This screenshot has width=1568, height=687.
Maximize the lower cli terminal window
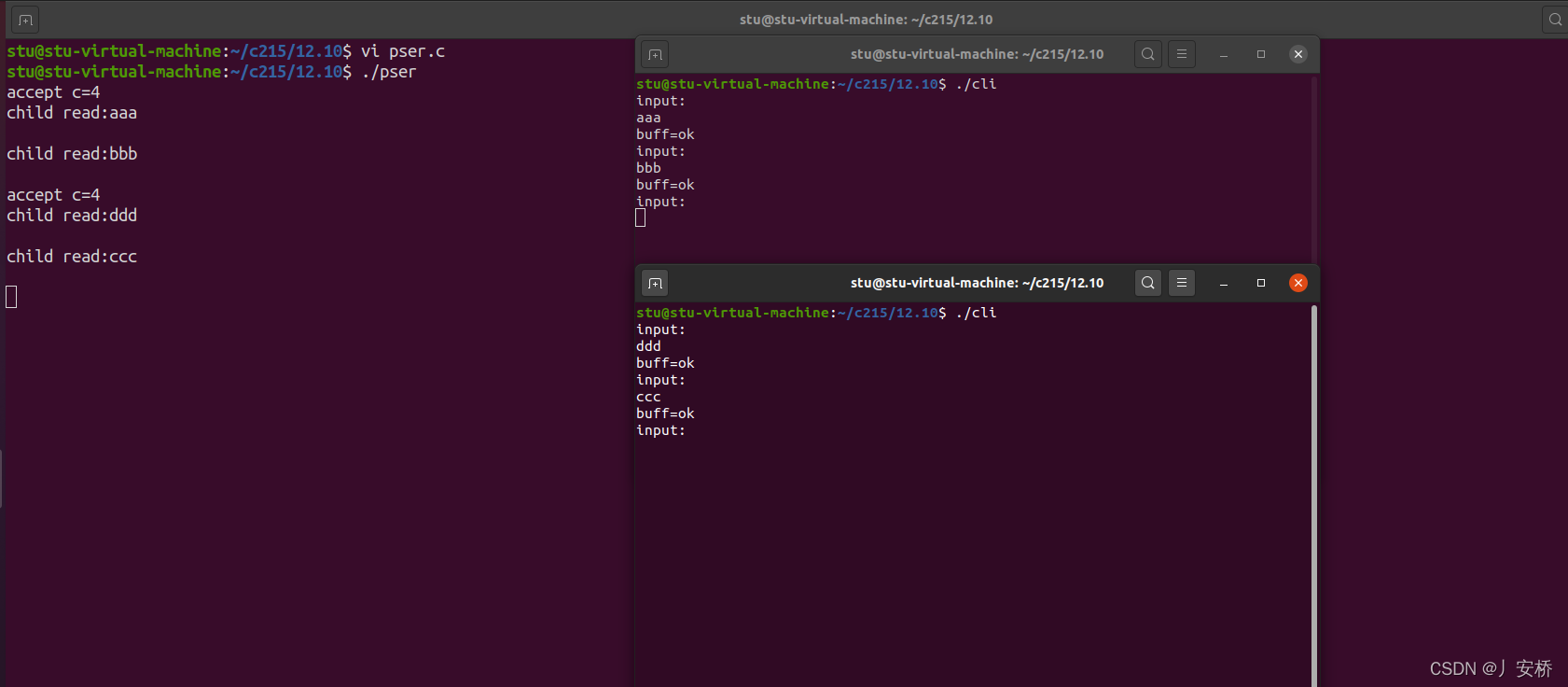tap(1261, 283)
